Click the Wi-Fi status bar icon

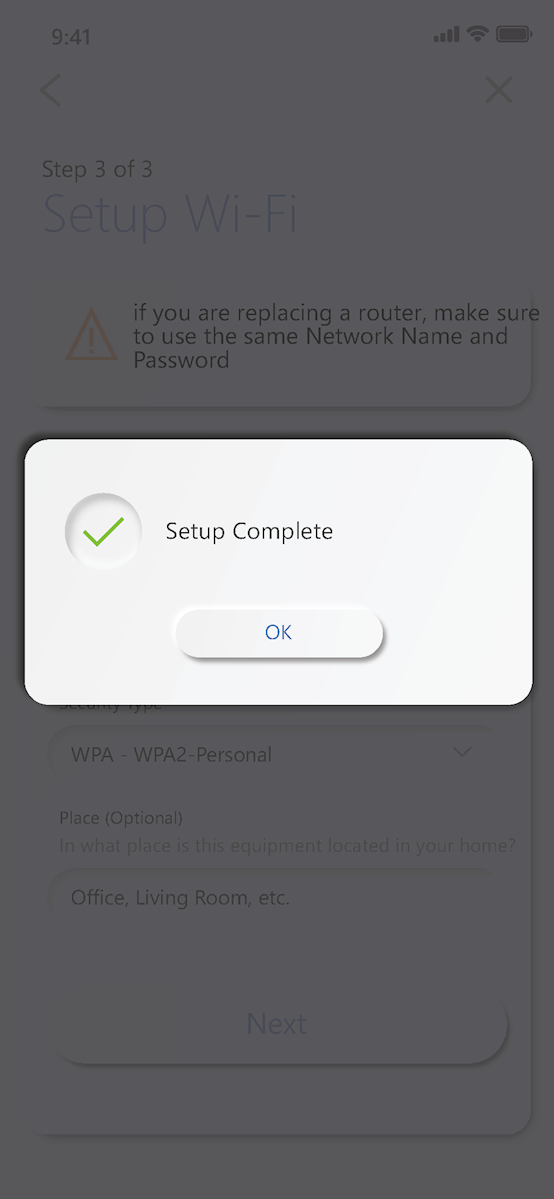pyautogui.click(x=478, y=34)
